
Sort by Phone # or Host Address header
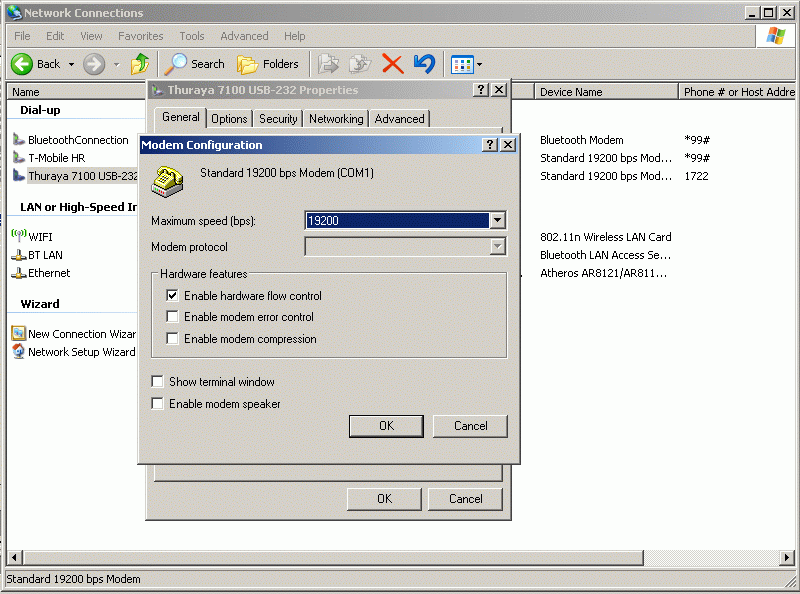tap(737, 92)
